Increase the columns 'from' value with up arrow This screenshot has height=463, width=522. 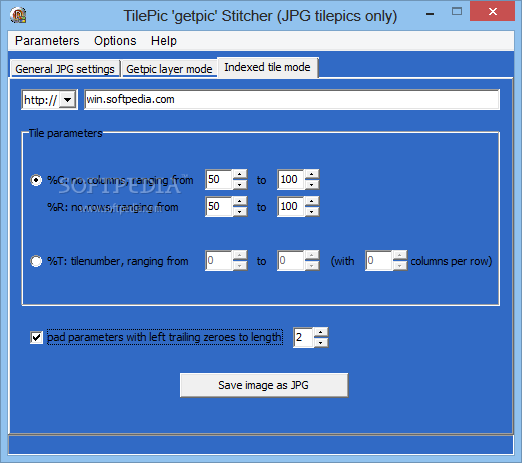pyautogui.click(x=240, y=174)
